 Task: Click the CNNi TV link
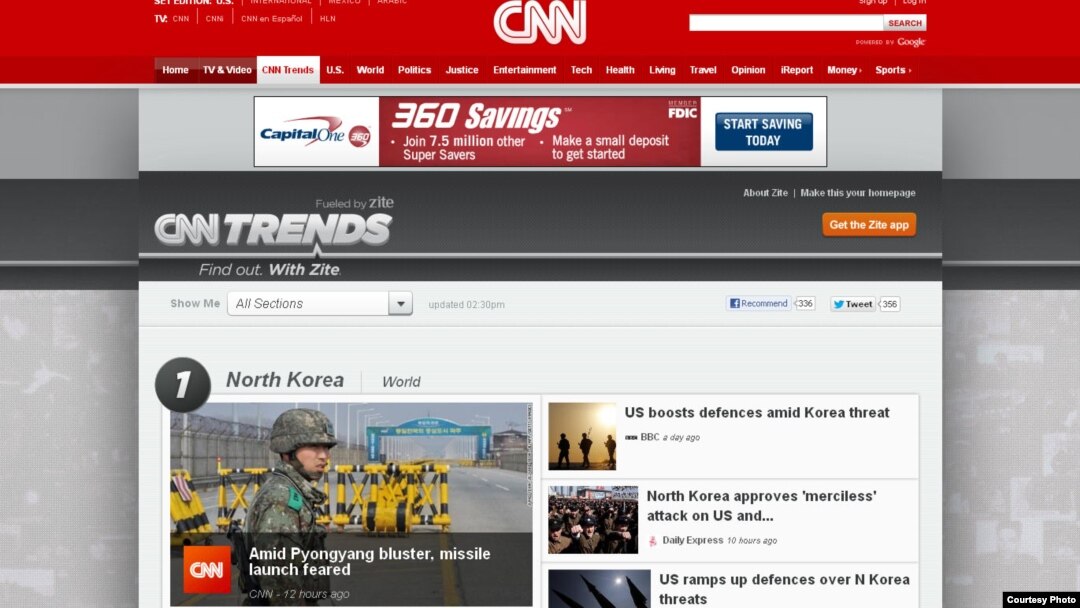click(x=214, y=19)
